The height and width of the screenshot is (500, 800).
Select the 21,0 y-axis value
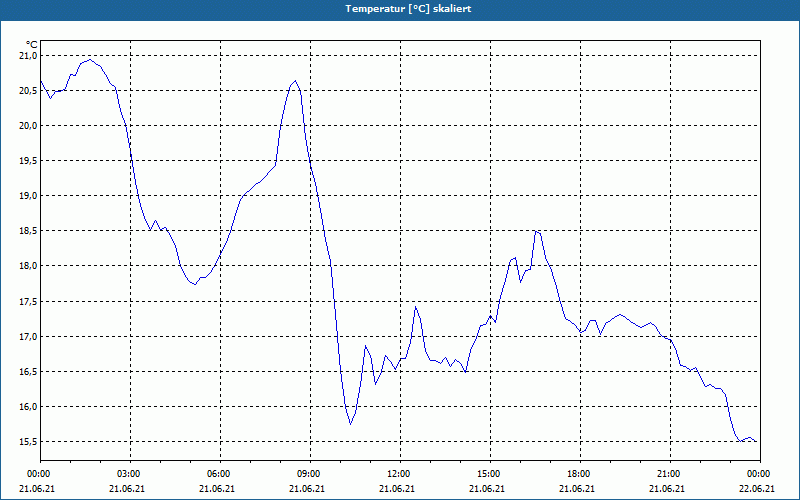click(29, 56)
